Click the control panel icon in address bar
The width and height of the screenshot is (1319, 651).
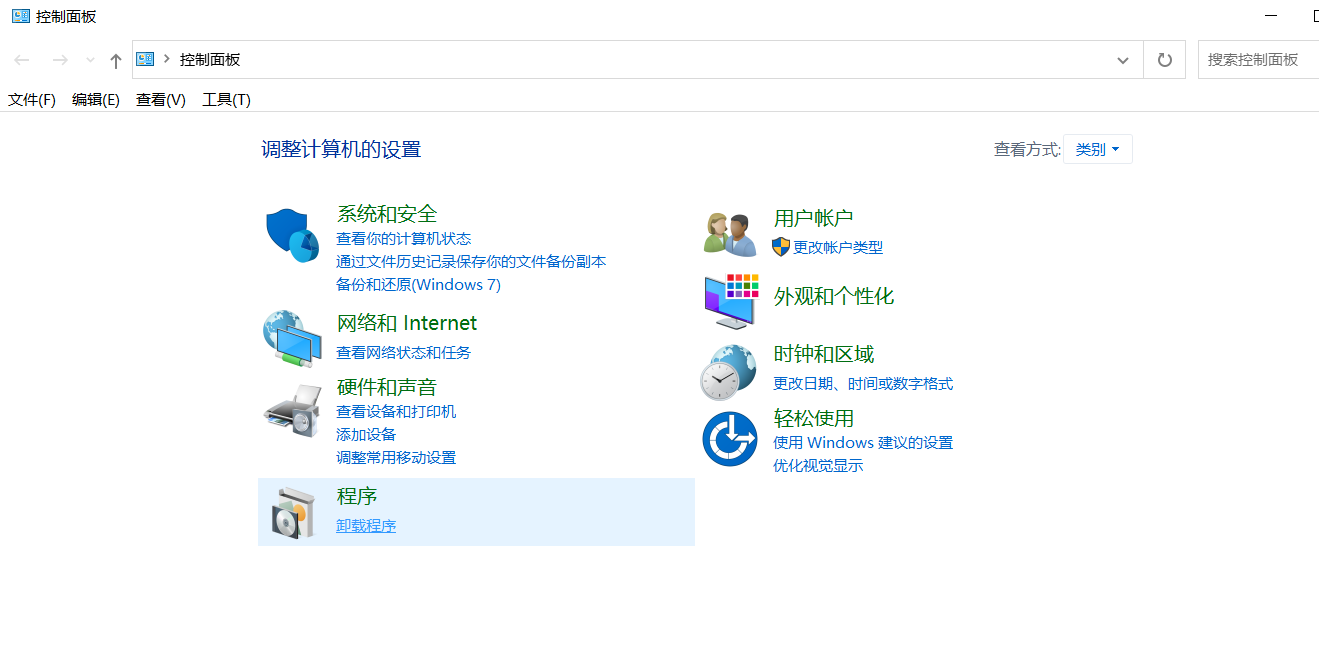[146, 59]
